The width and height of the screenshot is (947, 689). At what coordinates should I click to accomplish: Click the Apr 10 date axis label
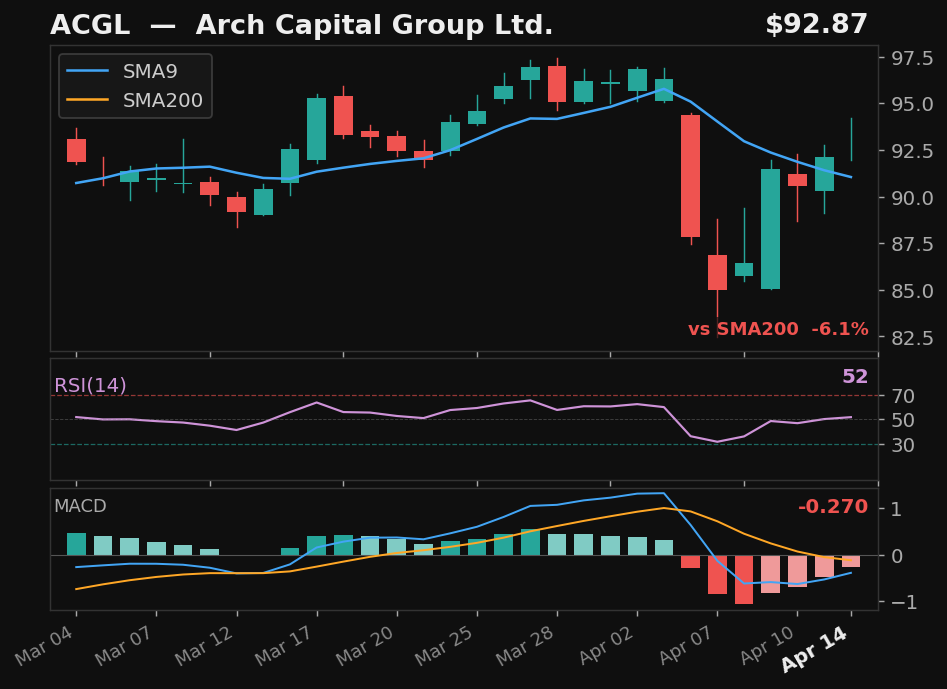766,646
